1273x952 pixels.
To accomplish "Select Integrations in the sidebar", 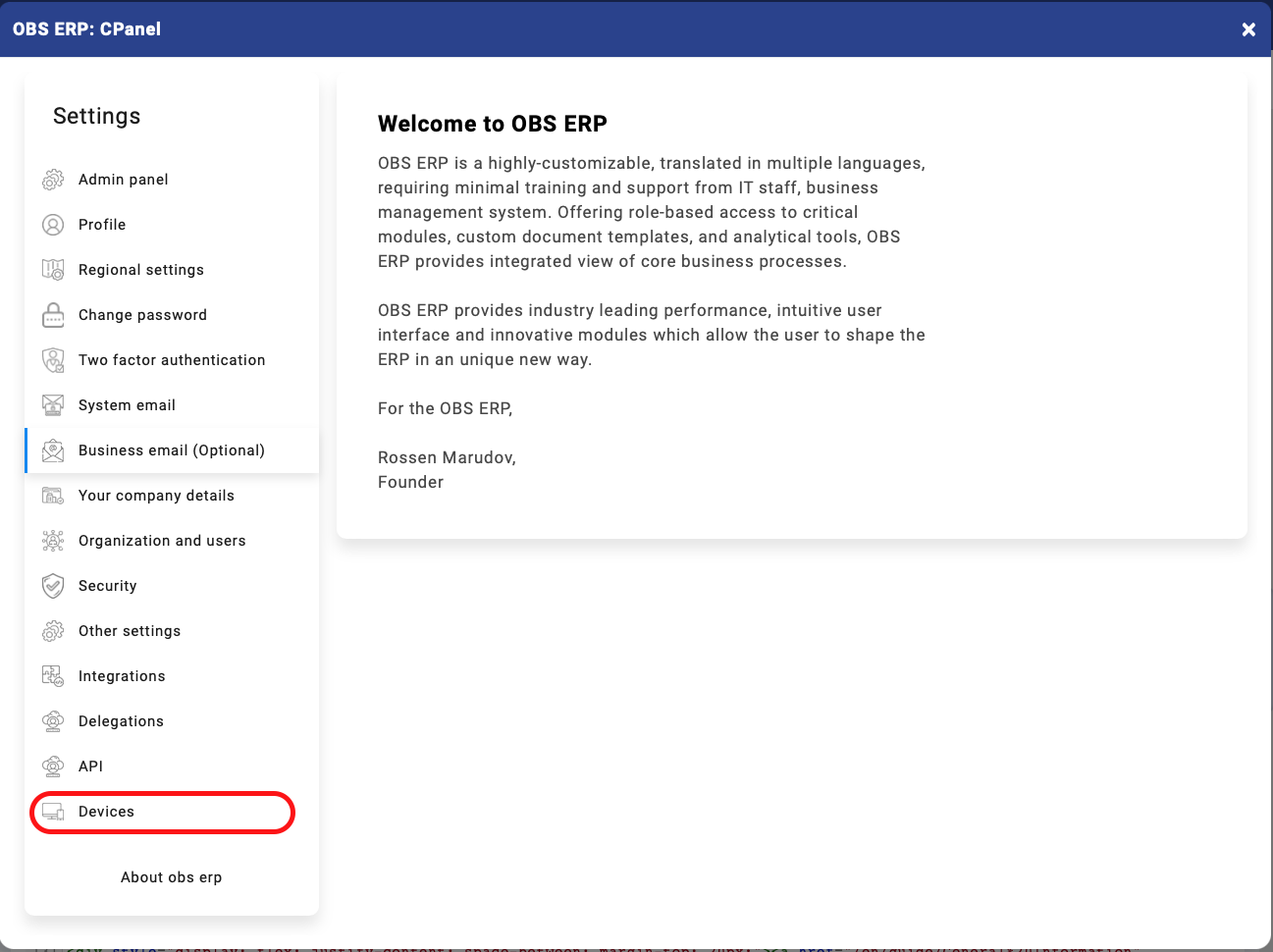I will tap(172, 676).
